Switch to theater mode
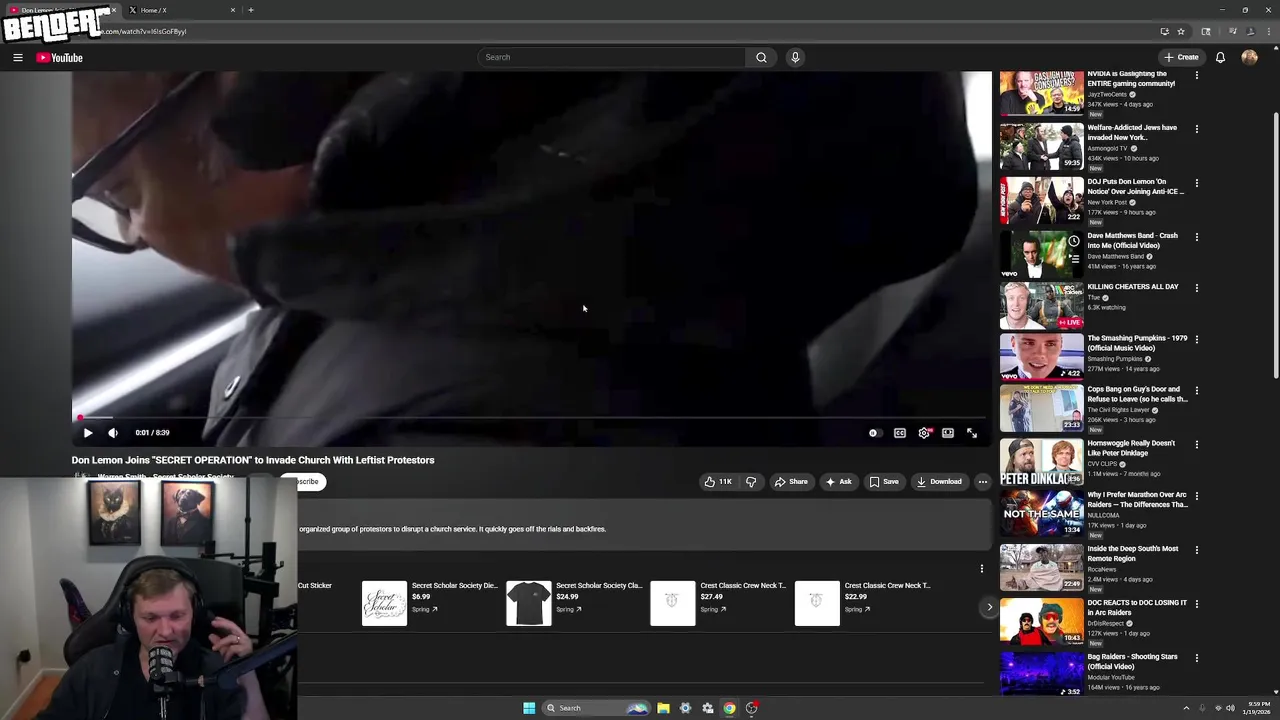This screenshot has width=1280, height=720. [x=948, y=433]
